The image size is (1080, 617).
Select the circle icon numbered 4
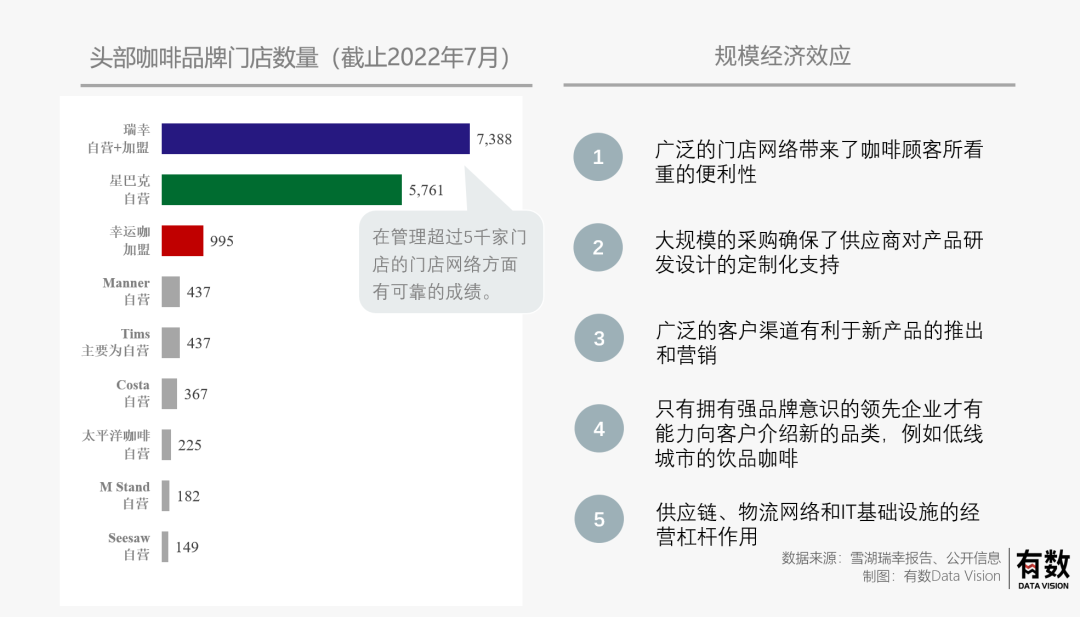point(598,429)
